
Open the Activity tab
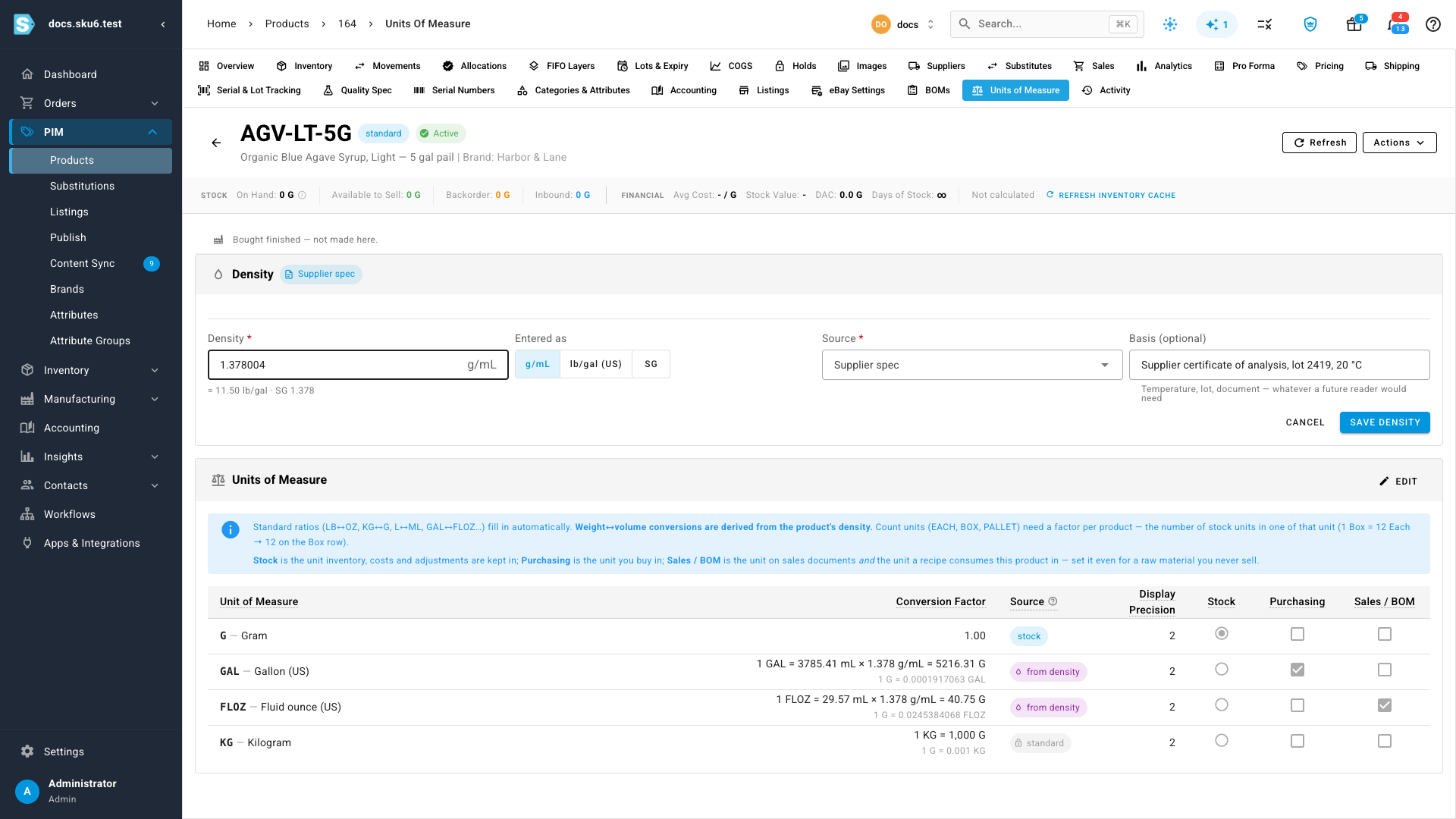coord(1106,90)
